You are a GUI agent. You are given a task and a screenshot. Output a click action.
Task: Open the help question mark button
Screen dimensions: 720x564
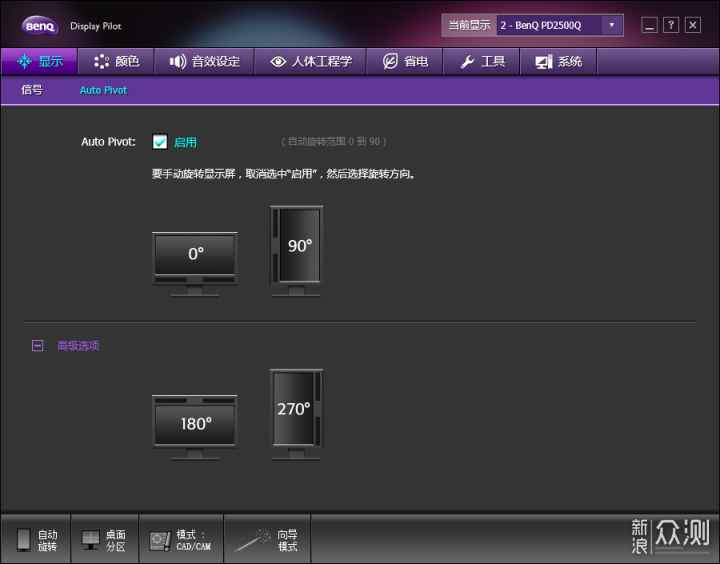[671, 25]
